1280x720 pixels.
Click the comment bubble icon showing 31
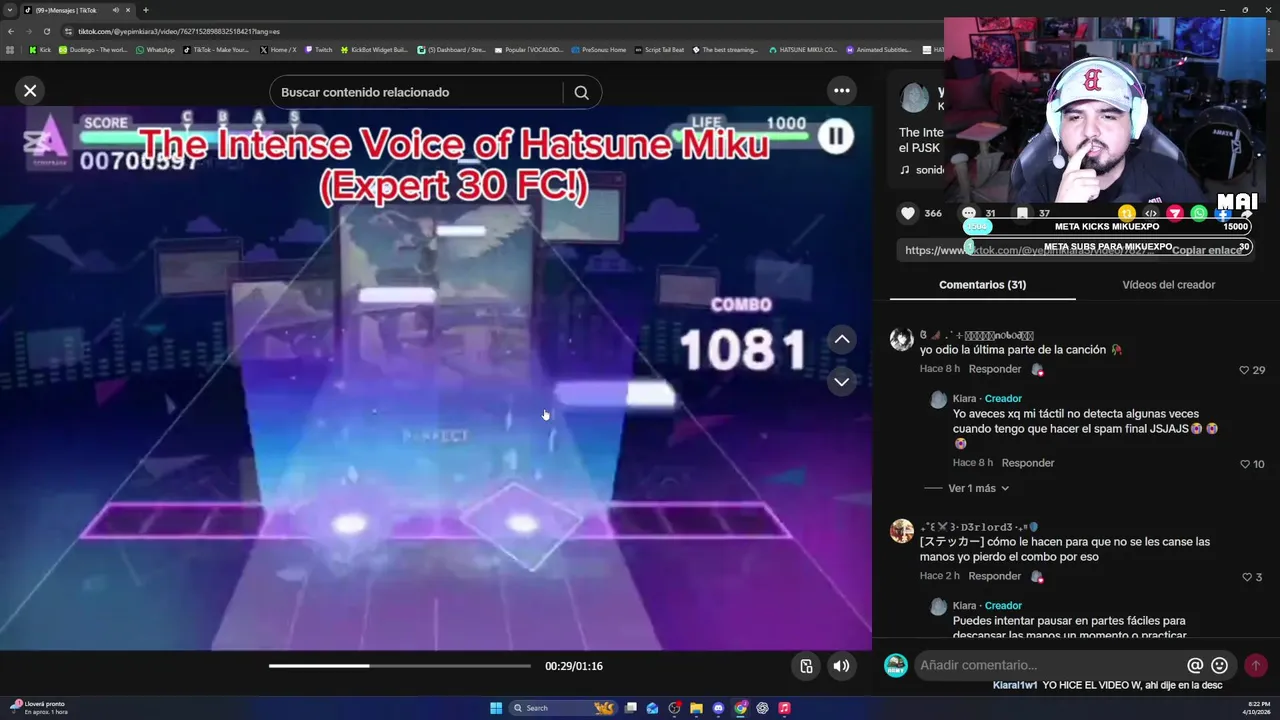point(968,213)
